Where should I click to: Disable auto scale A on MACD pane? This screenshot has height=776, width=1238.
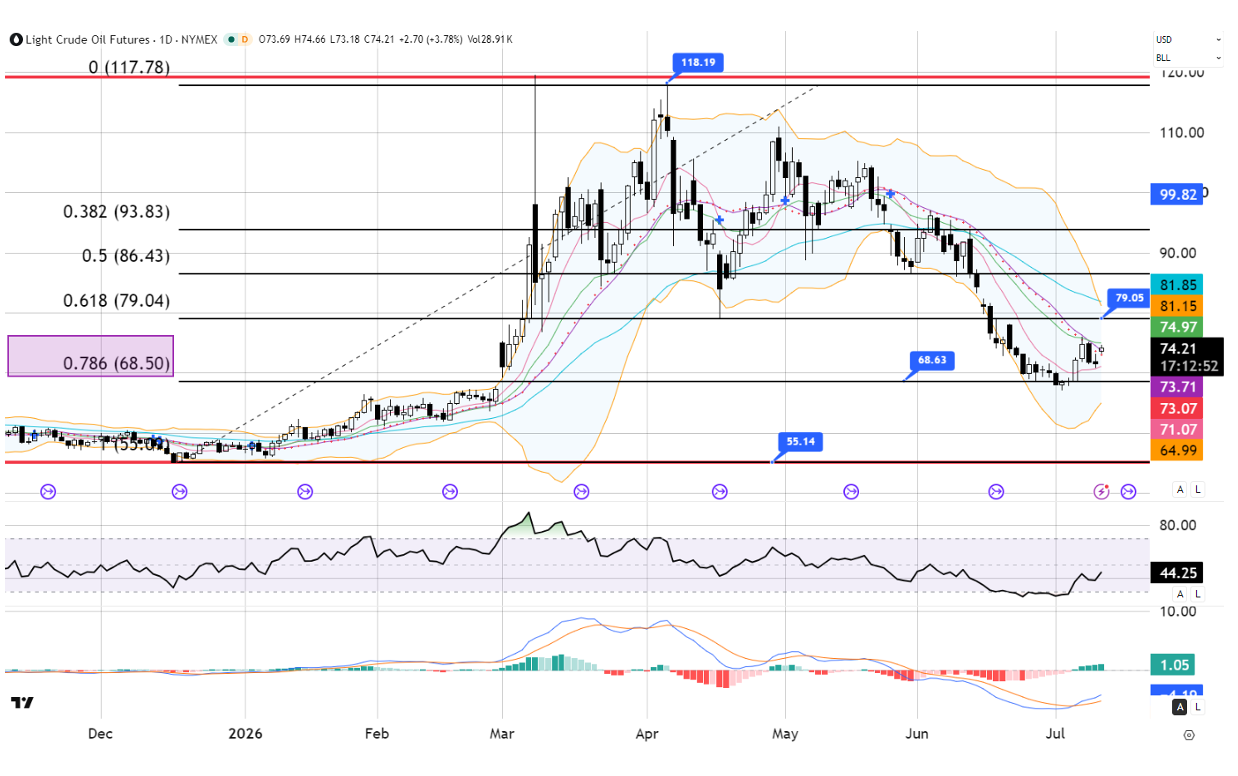tap(1180, 707)
